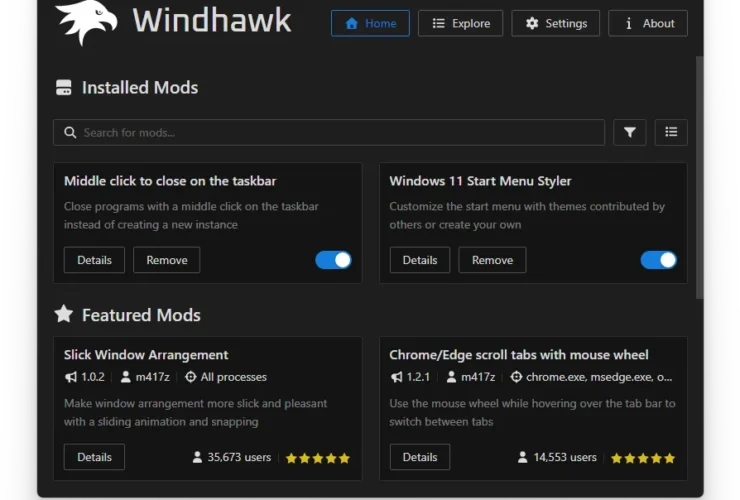Click star rating of Chrome/Edge scroll tabs
Image resolution: width=740 pixels, height=500 pixels.
point(643,458)
